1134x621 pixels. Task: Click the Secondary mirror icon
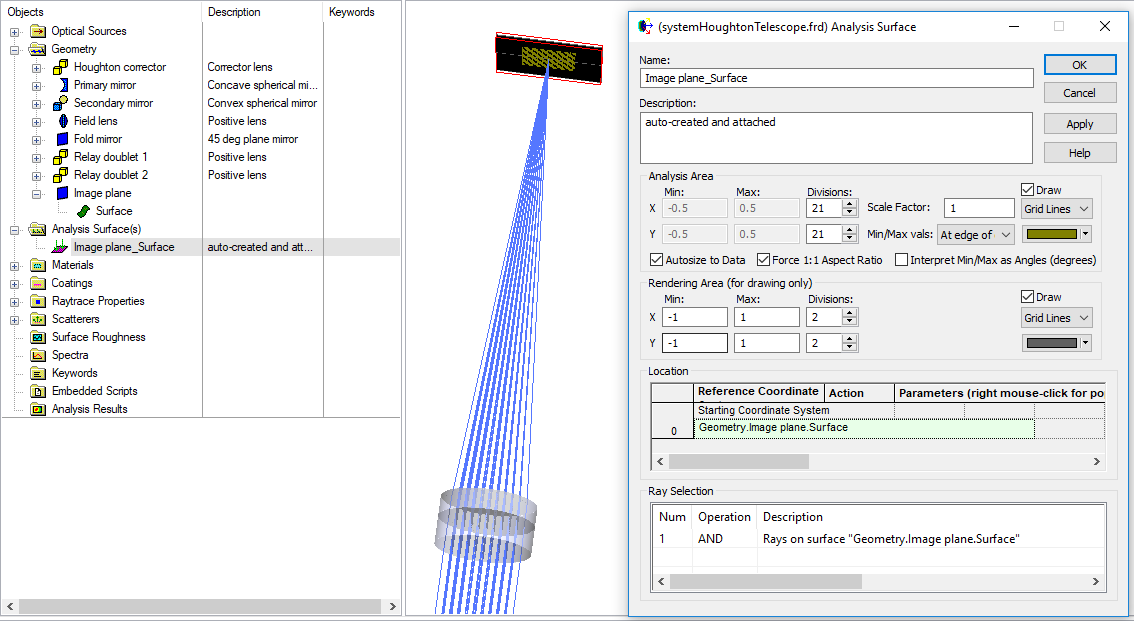60,103
